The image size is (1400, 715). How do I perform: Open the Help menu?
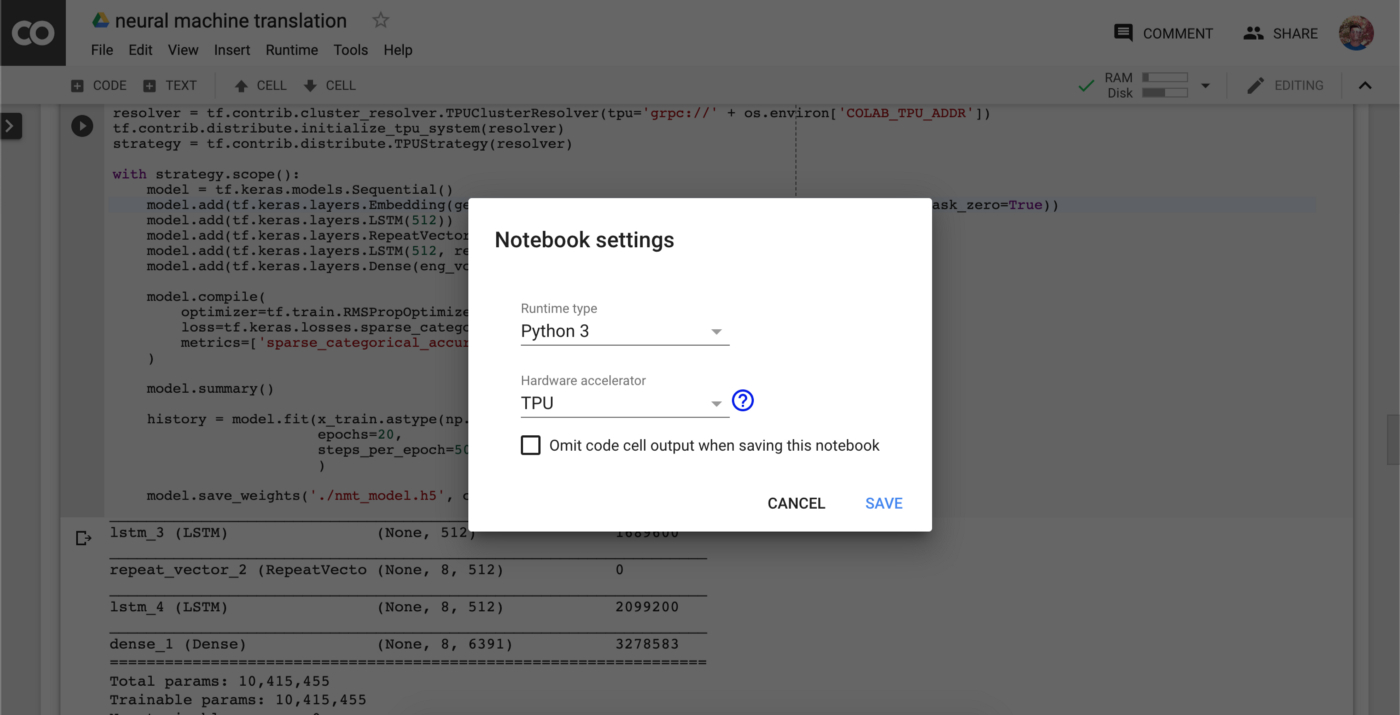pyautogui.click(x=398, y=50)
